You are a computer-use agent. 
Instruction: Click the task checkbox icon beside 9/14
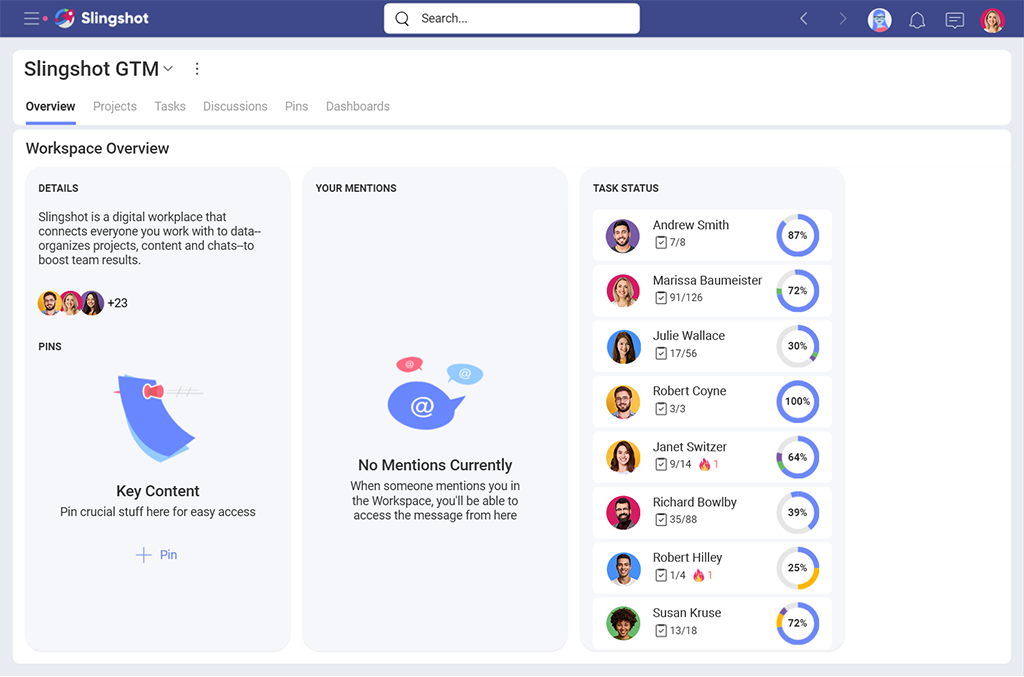tap(661, 464)
